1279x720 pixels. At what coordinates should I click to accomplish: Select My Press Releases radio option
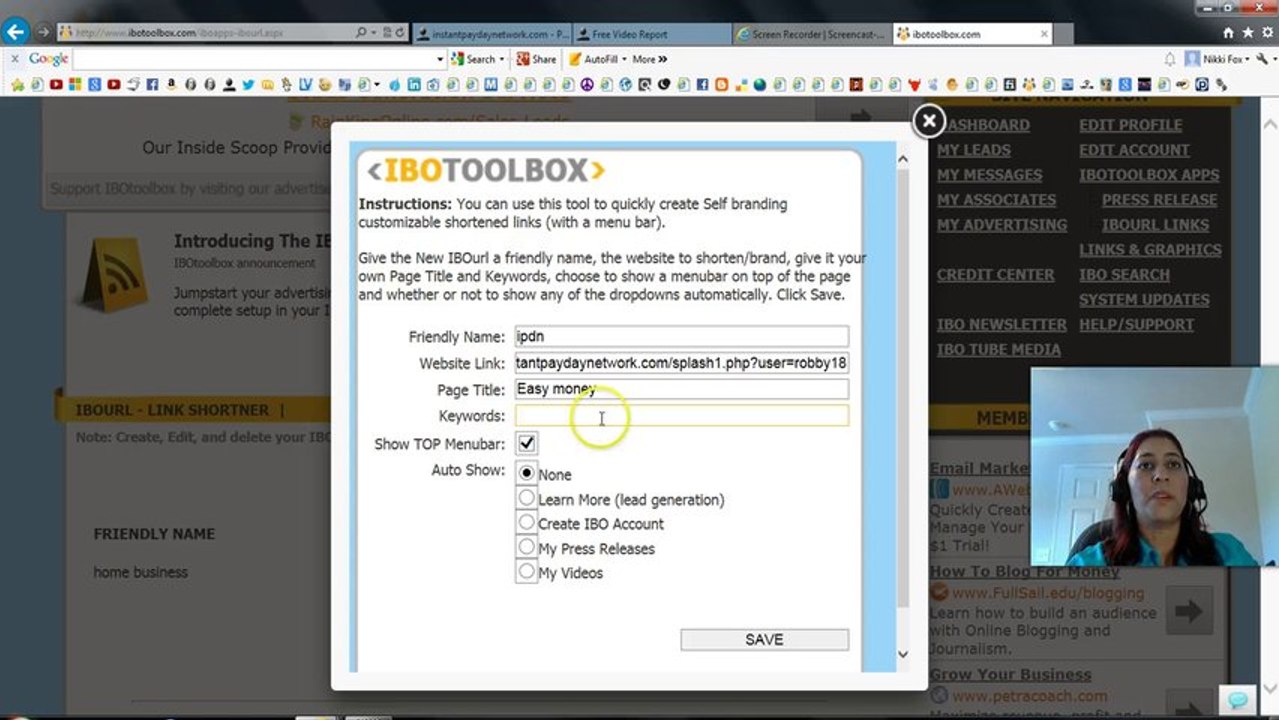click(x=526, y=547)
